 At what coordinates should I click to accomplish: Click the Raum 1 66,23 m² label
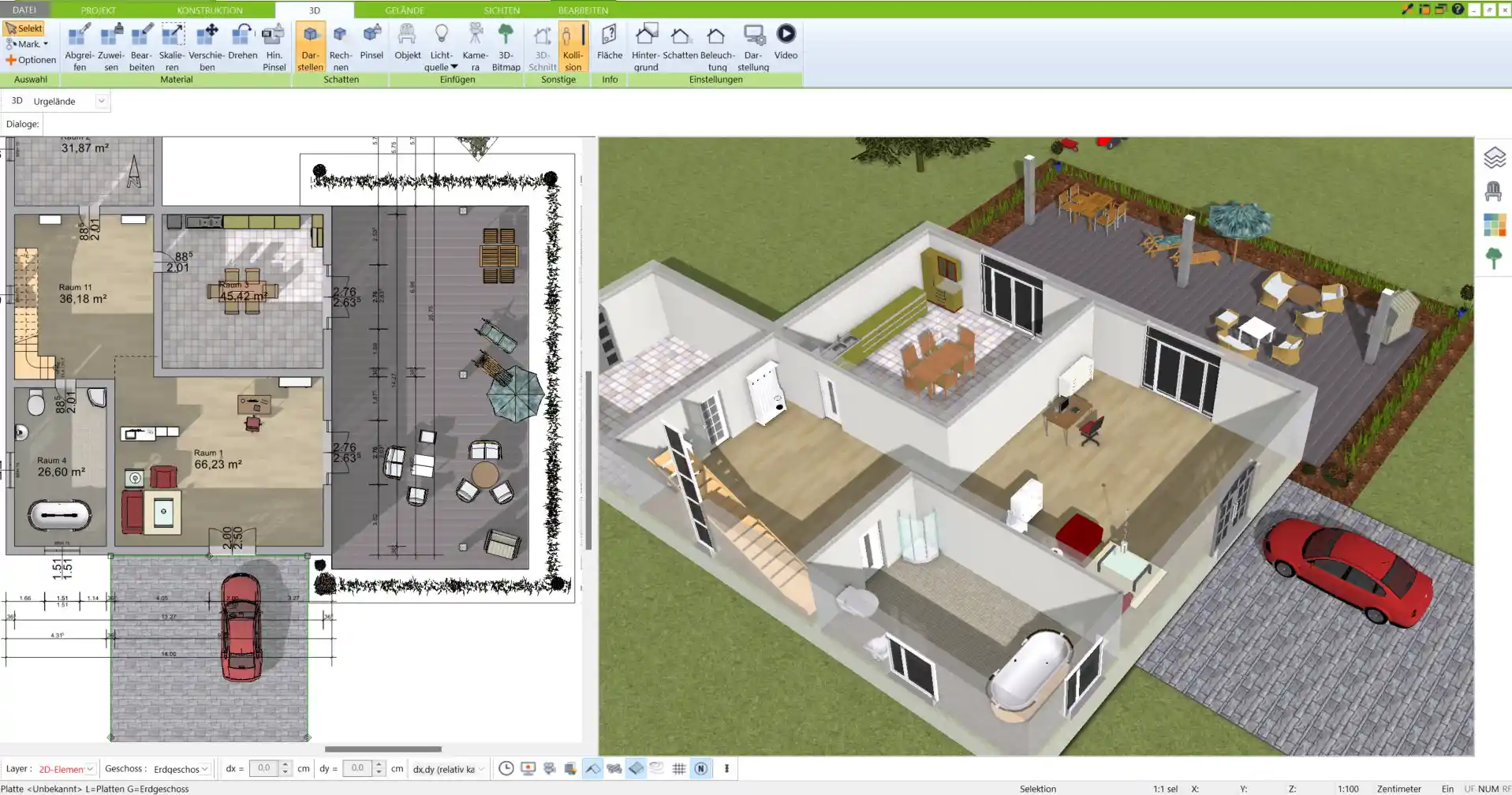pyautogui.click(x=218, y=459)
